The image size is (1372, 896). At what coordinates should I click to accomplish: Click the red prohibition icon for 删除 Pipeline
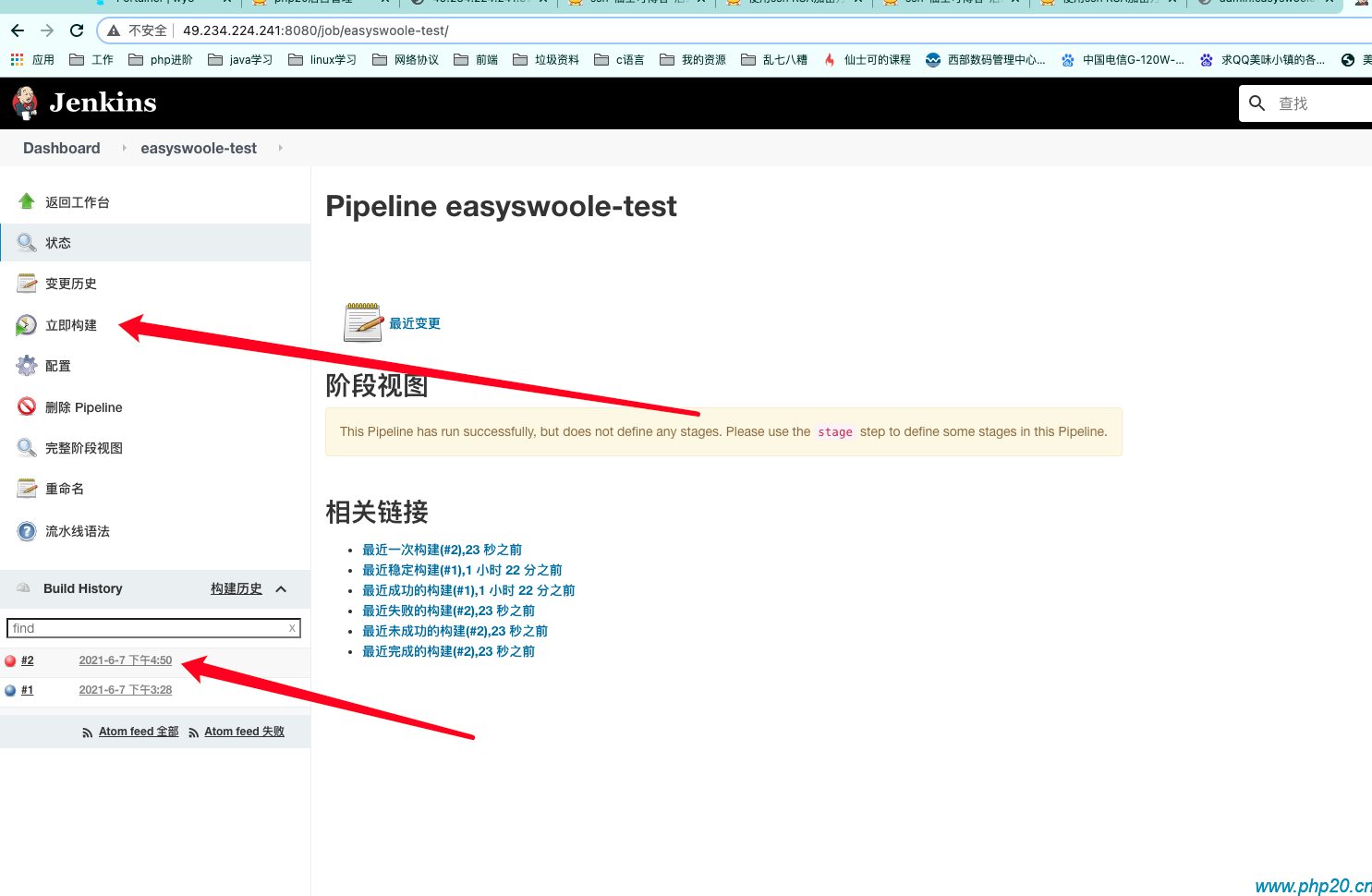(27, 406)
